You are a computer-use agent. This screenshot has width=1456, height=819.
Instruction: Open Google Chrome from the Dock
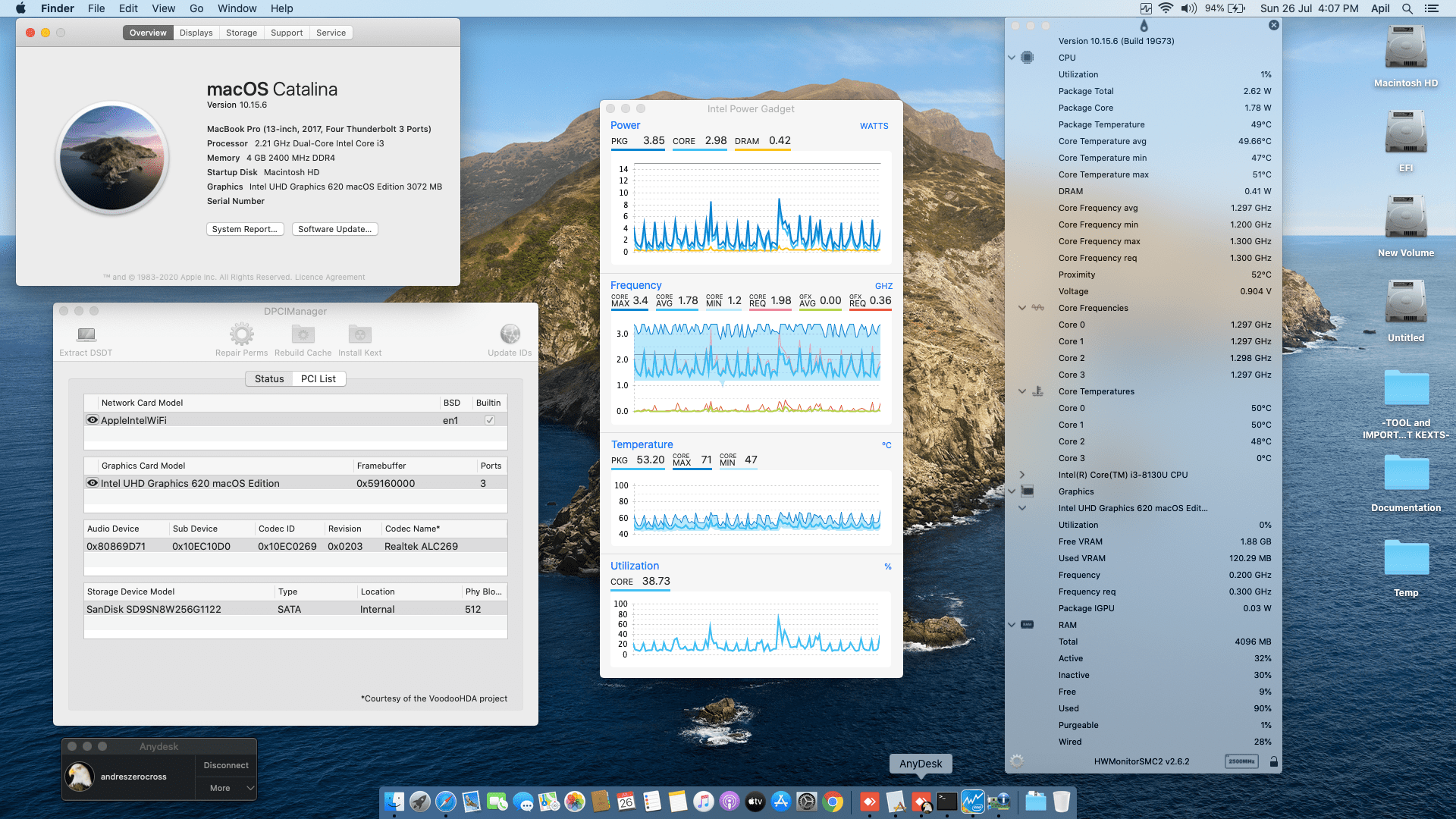[x=833, y=801]
